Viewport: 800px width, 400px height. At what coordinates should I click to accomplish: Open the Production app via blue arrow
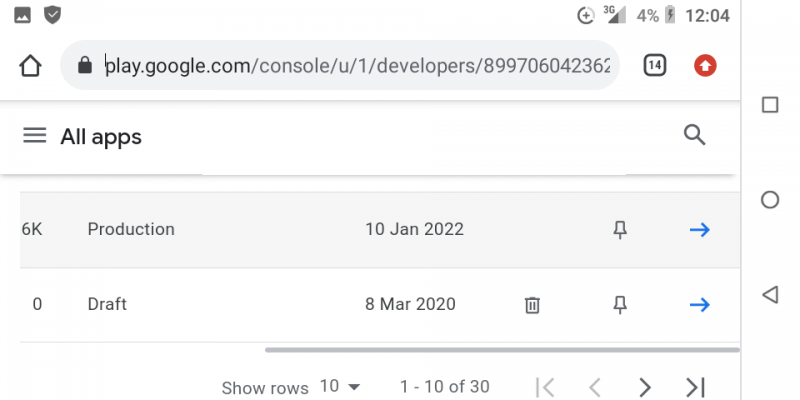(699, 230)
